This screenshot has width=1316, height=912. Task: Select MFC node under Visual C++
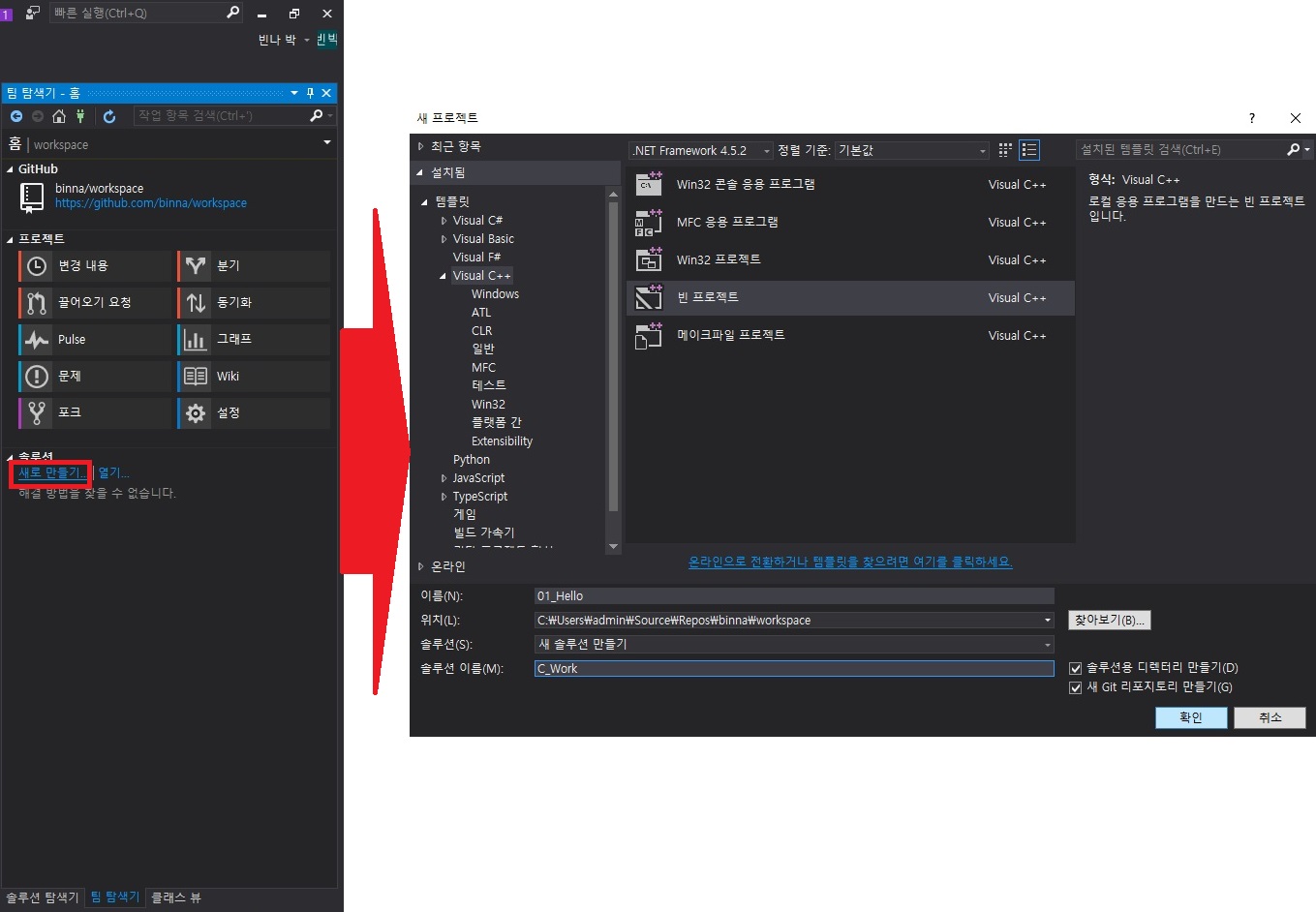point(483,368)
